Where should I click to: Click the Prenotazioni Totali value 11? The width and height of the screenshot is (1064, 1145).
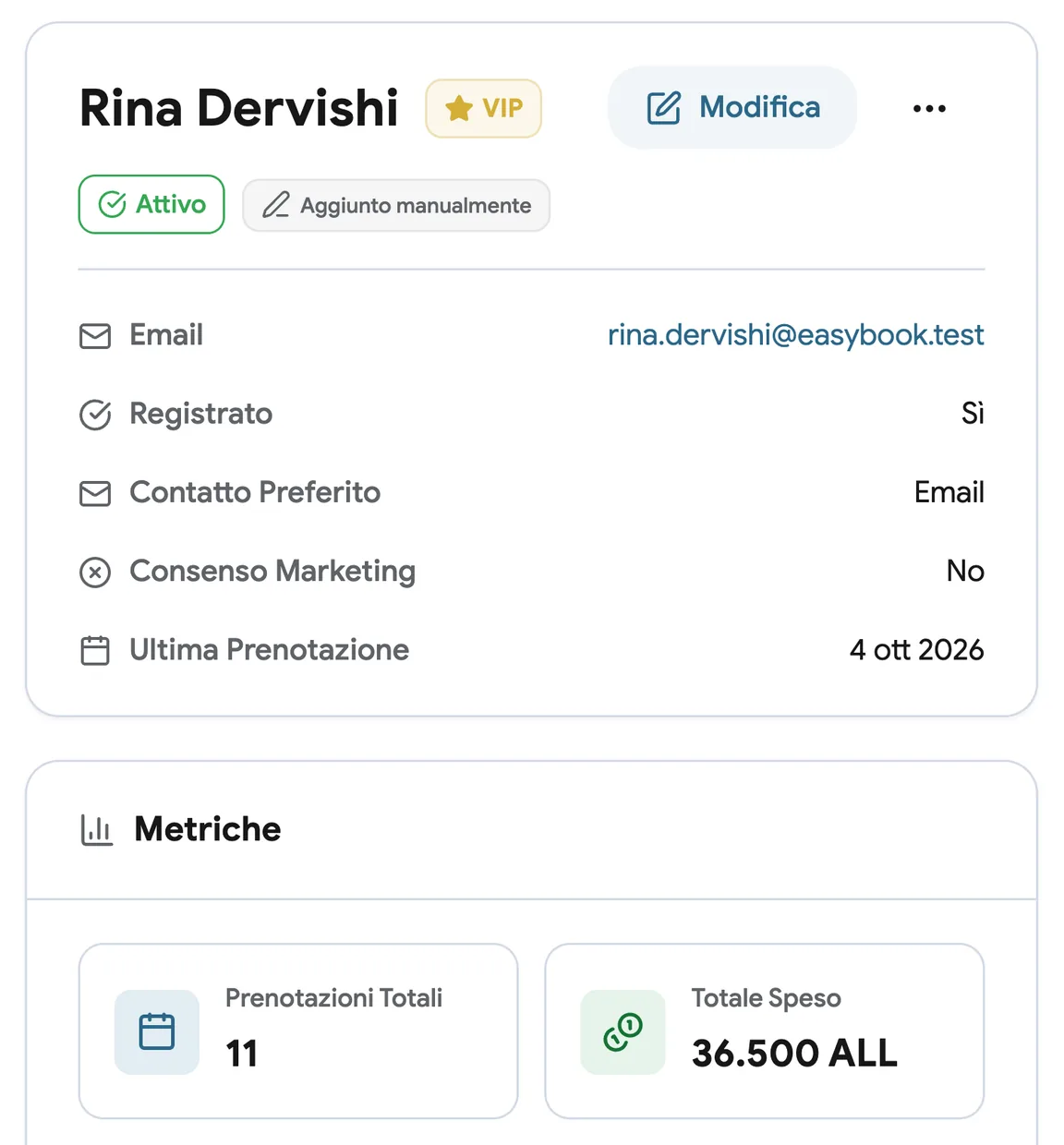pyautogui.click(x=242, y=1054)
